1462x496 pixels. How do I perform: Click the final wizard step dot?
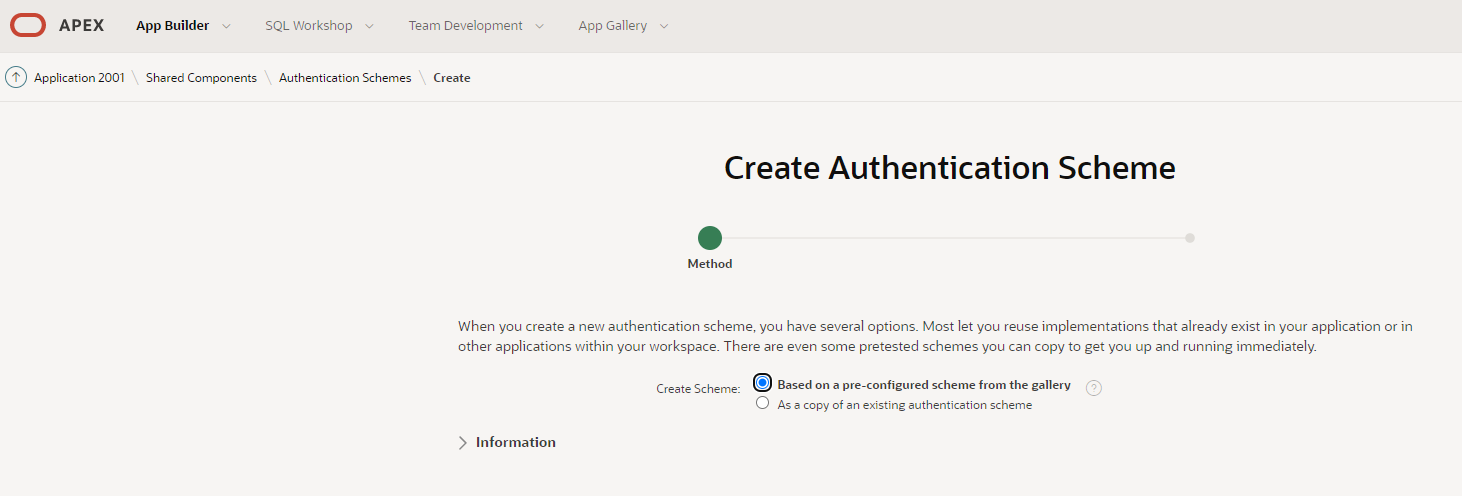point(1190,238)
